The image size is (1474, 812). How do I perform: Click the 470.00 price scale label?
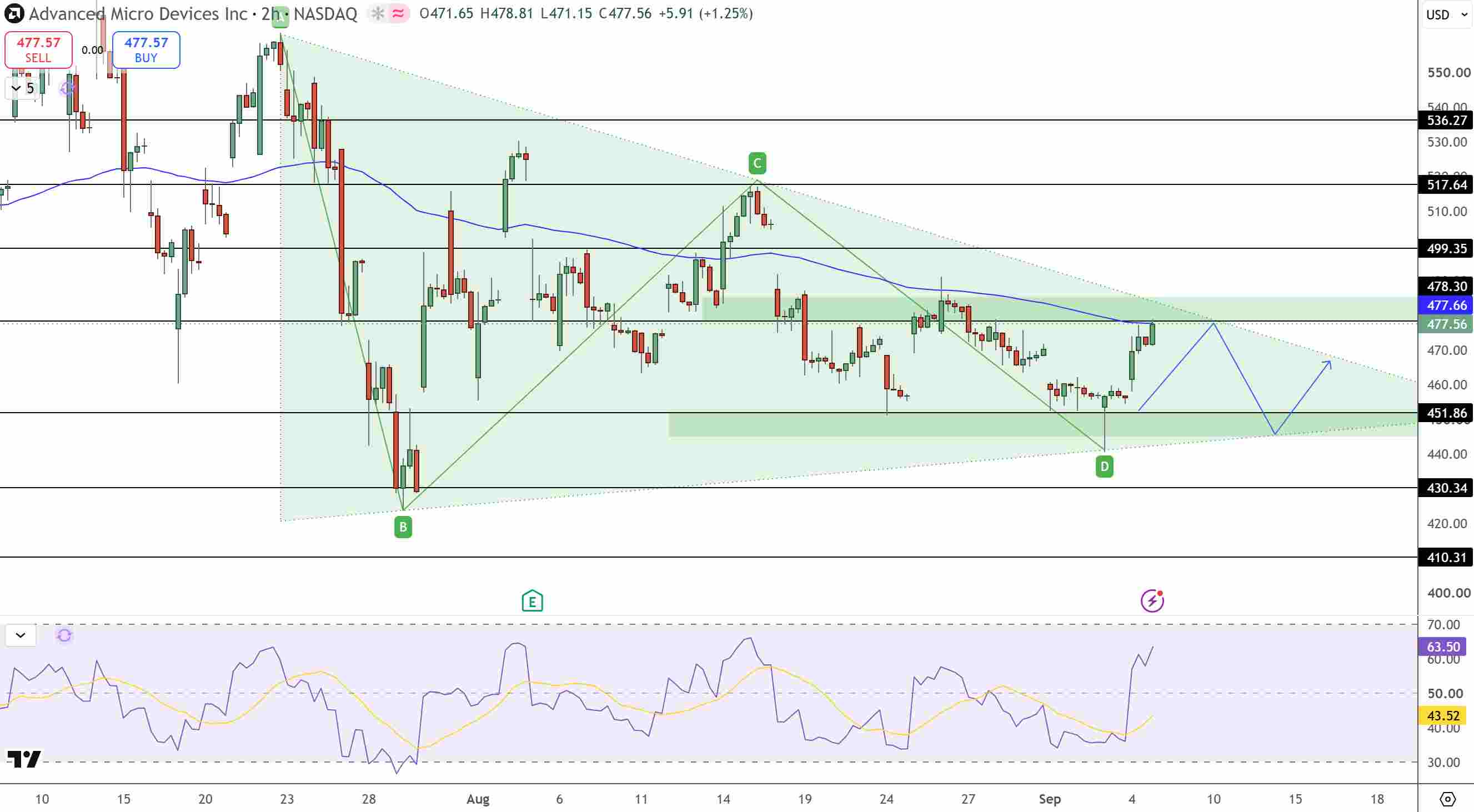[x=1448, y=350]
